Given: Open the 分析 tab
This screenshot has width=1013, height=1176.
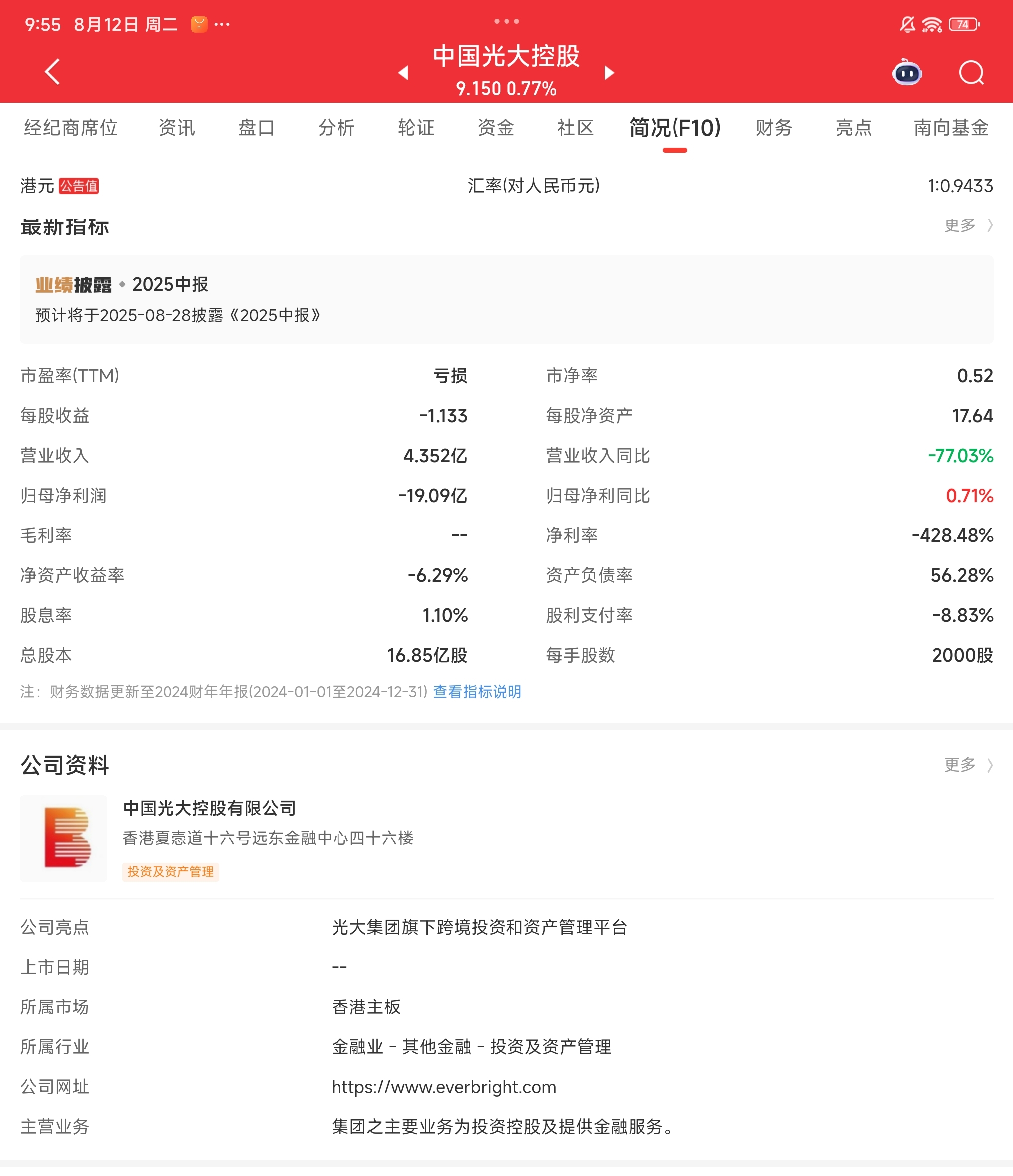Looking at the screenshot, I should (x=336, y=128).
